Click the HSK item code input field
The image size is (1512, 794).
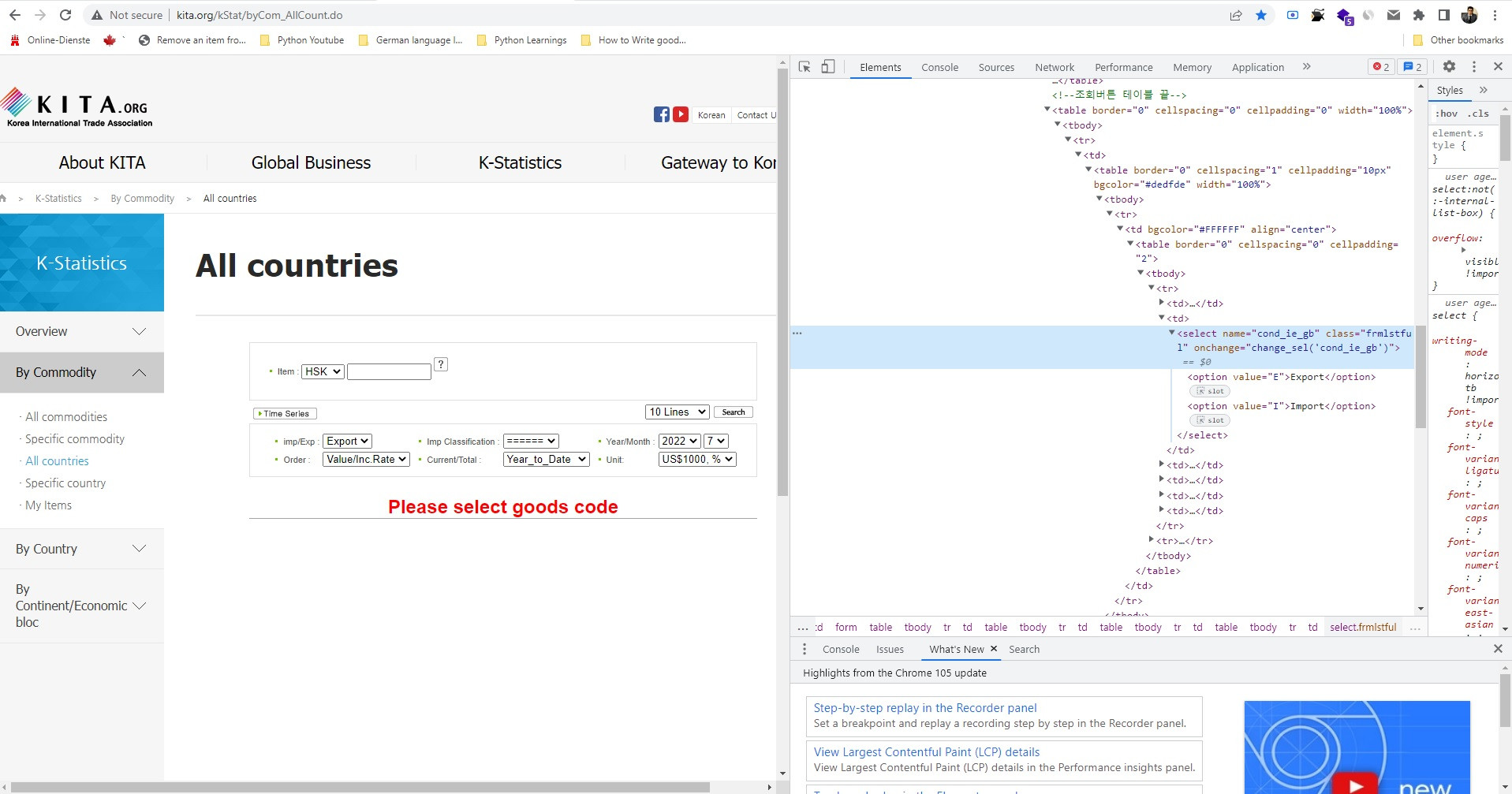[x=389, y=371]
